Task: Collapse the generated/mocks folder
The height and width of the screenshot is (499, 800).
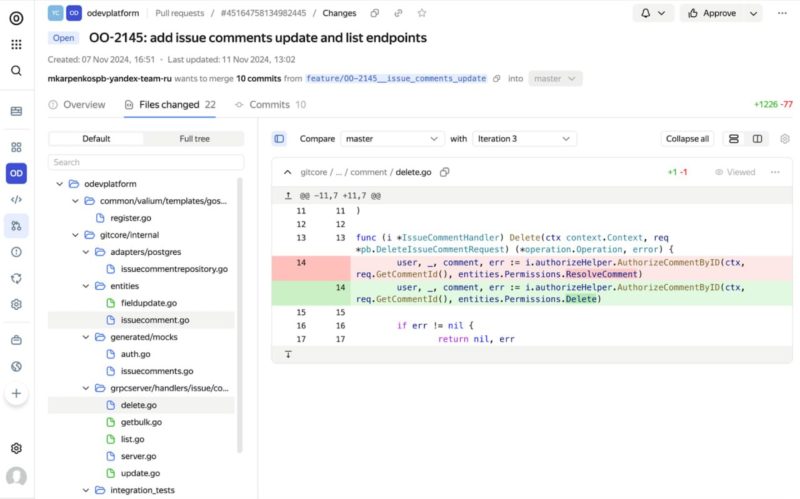Action: point(86,337)
